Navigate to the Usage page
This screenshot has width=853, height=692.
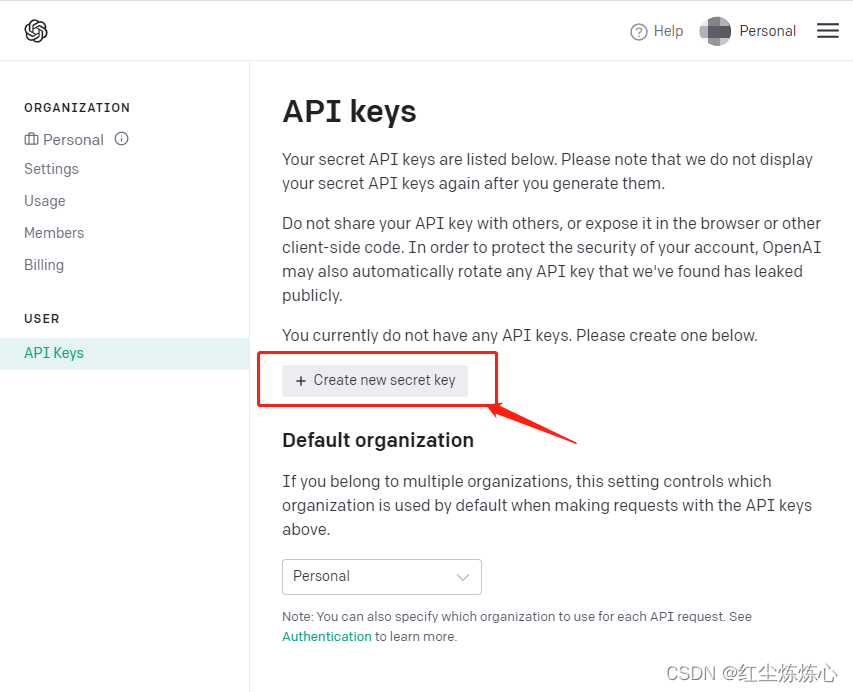(x=45, y=201)
